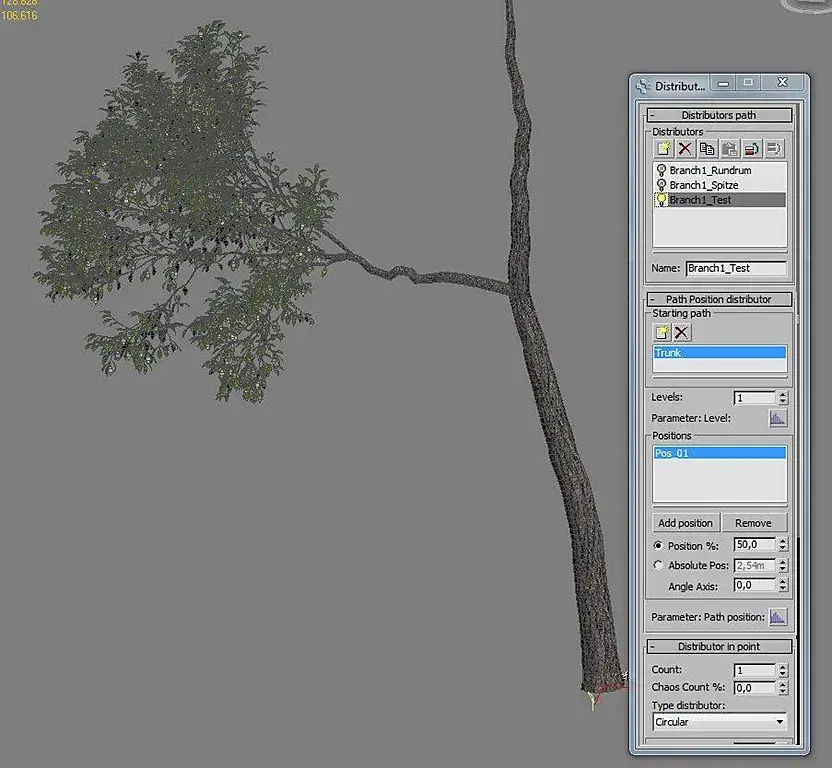Viewport: 832px width, 768px height.
Task: Click the Absolute Pos spinner arrows
Action: tap(782, 565)
